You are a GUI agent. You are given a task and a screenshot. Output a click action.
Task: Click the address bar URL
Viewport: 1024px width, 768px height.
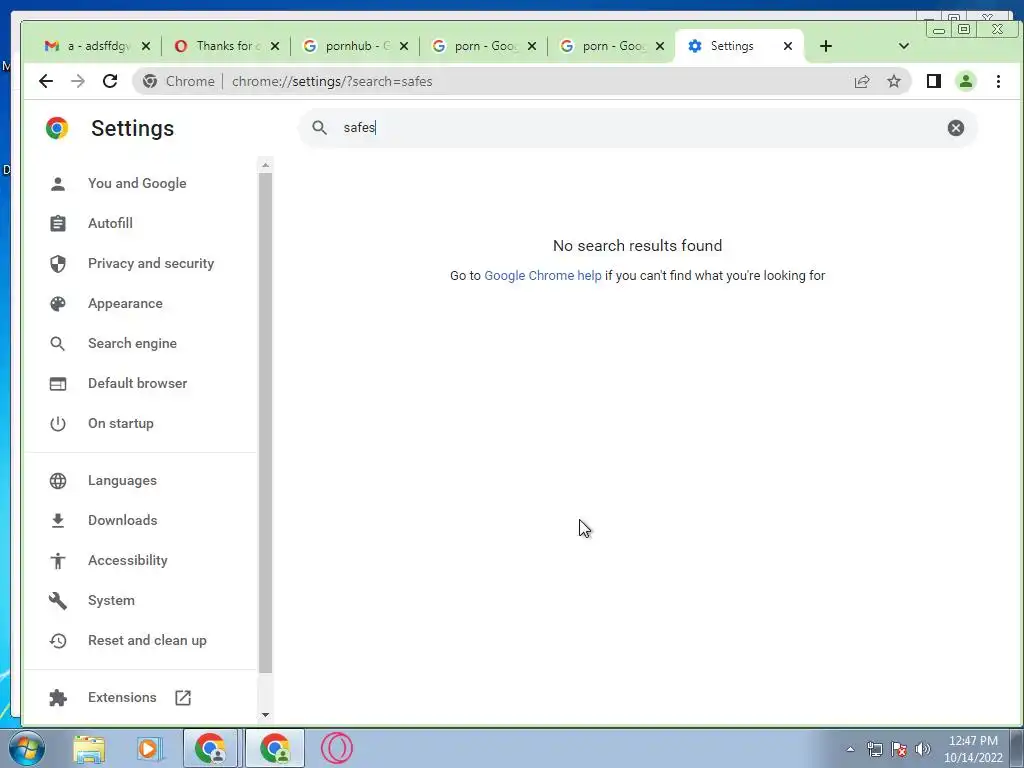332,82
